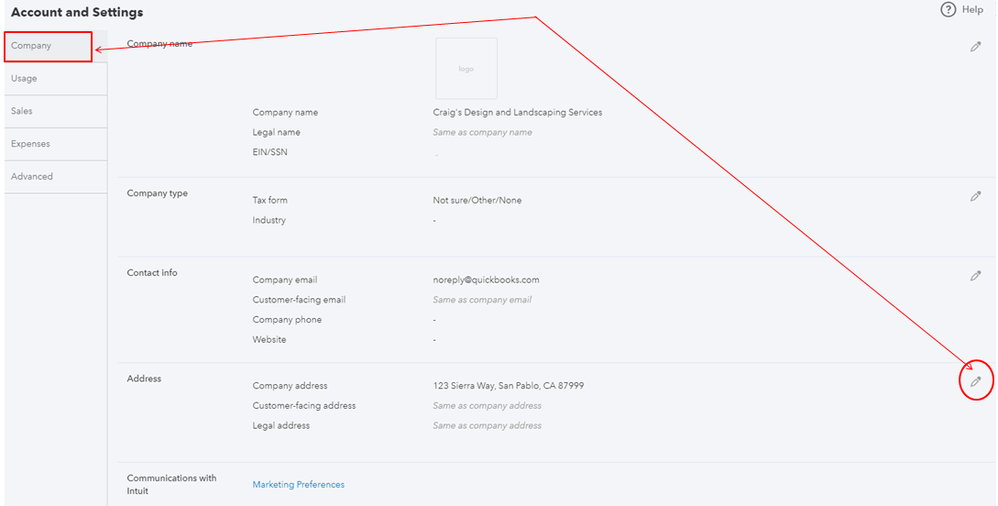The height and width of the screenshot is (506, 998).
Task: Click the 123 Sierra Way company address
Action: pyautogui.click(x=509, y=386)
